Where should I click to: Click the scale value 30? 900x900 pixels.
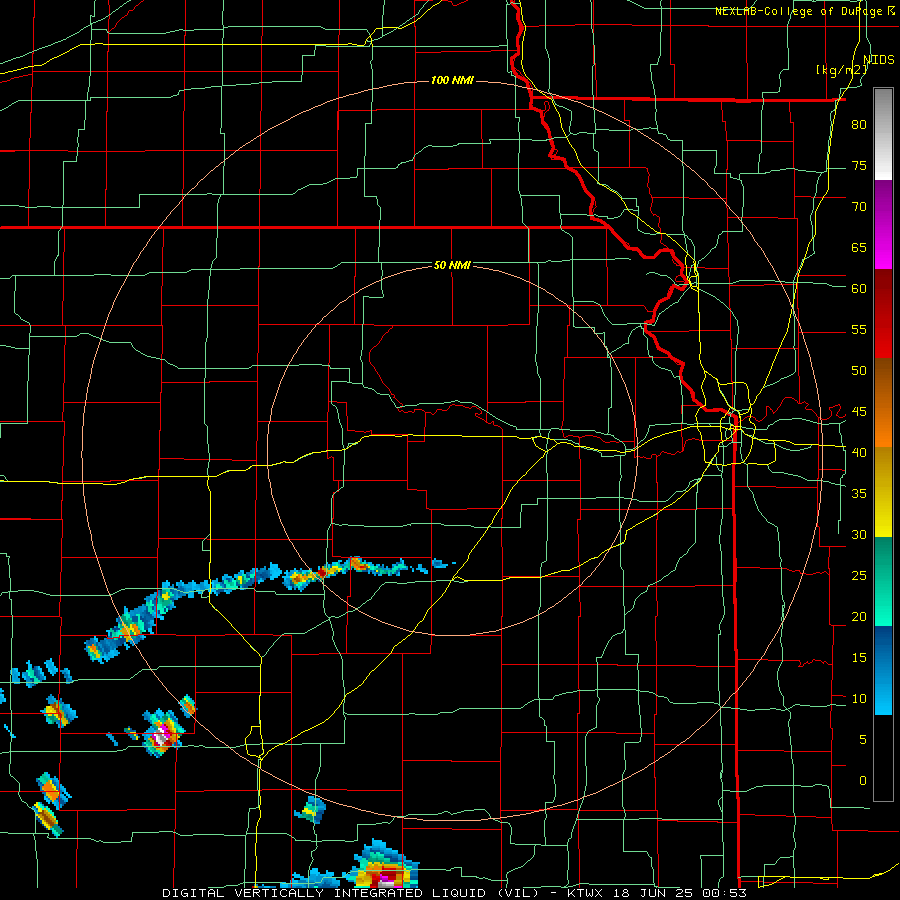859,534
